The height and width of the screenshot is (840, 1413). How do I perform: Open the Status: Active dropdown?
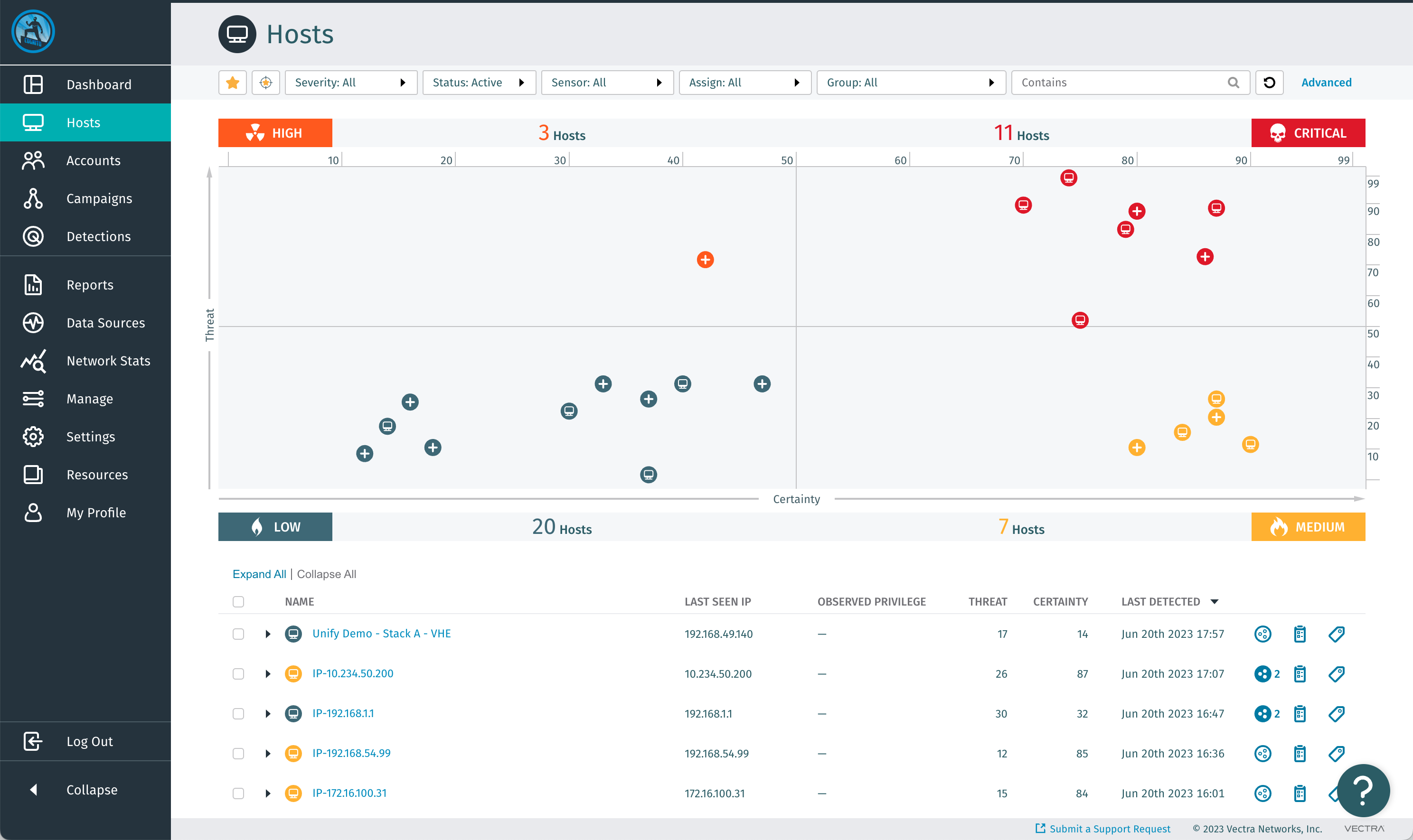[479, 83]
